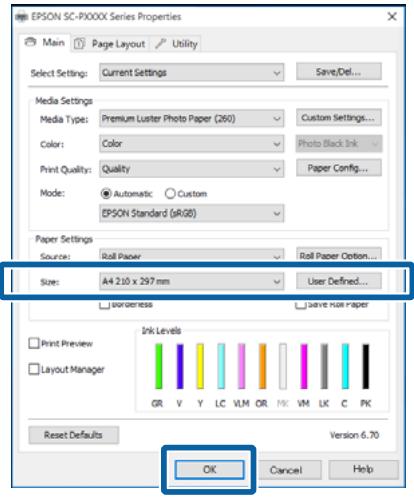Close the EPSON Properties dialog

392,16
